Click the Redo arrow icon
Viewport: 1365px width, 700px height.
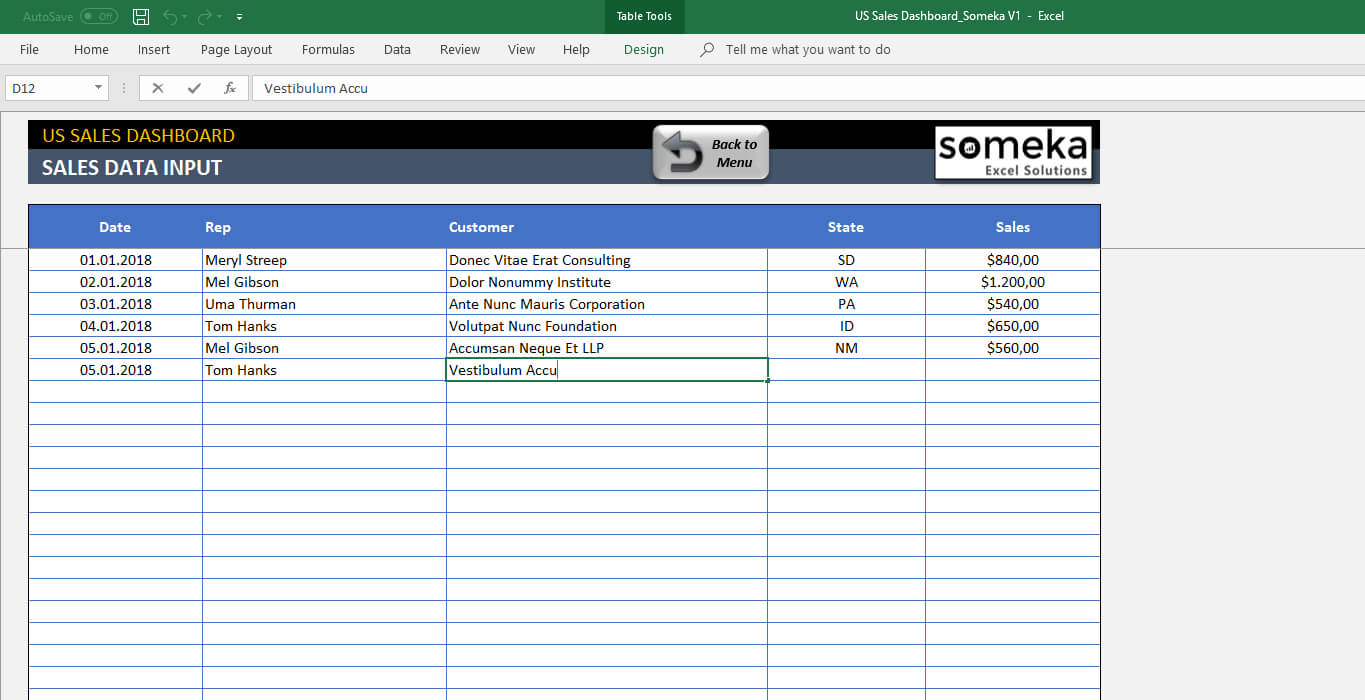tap(205, 17)
